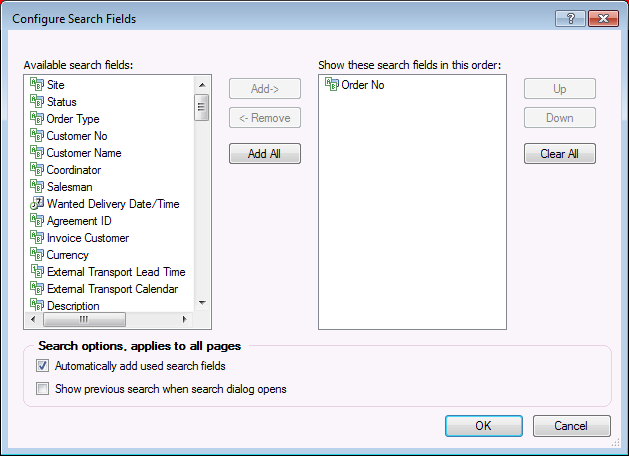Click the Wanted Delivery Date/Time clock icon

click(37, 204)
